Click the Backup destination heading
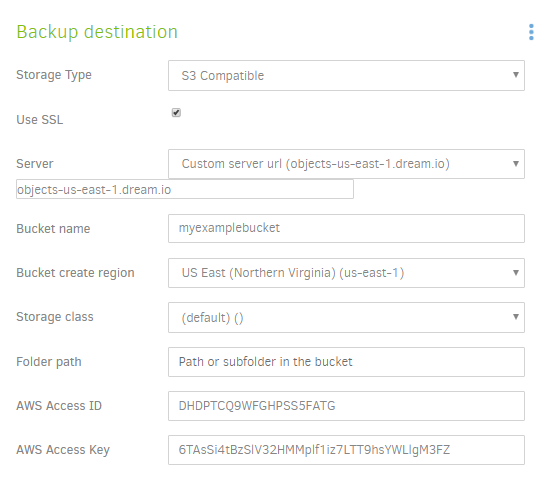Viewport: 553px width, 479px height. [97, 32]
